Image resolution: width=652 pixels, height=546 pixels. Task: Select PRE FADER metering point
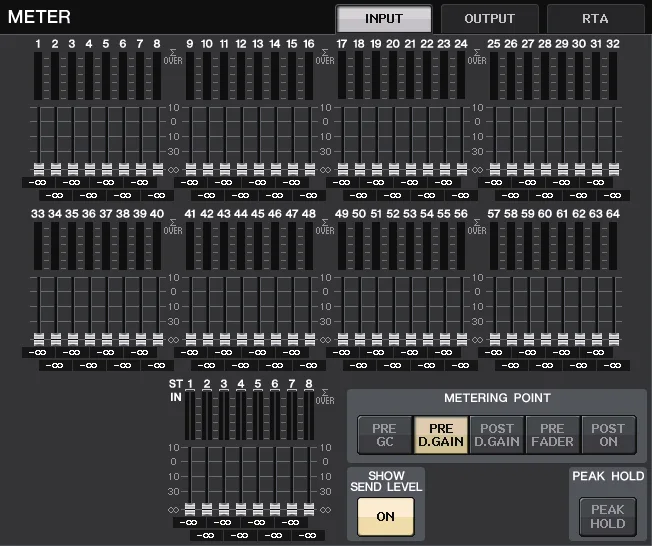(553, 435)
